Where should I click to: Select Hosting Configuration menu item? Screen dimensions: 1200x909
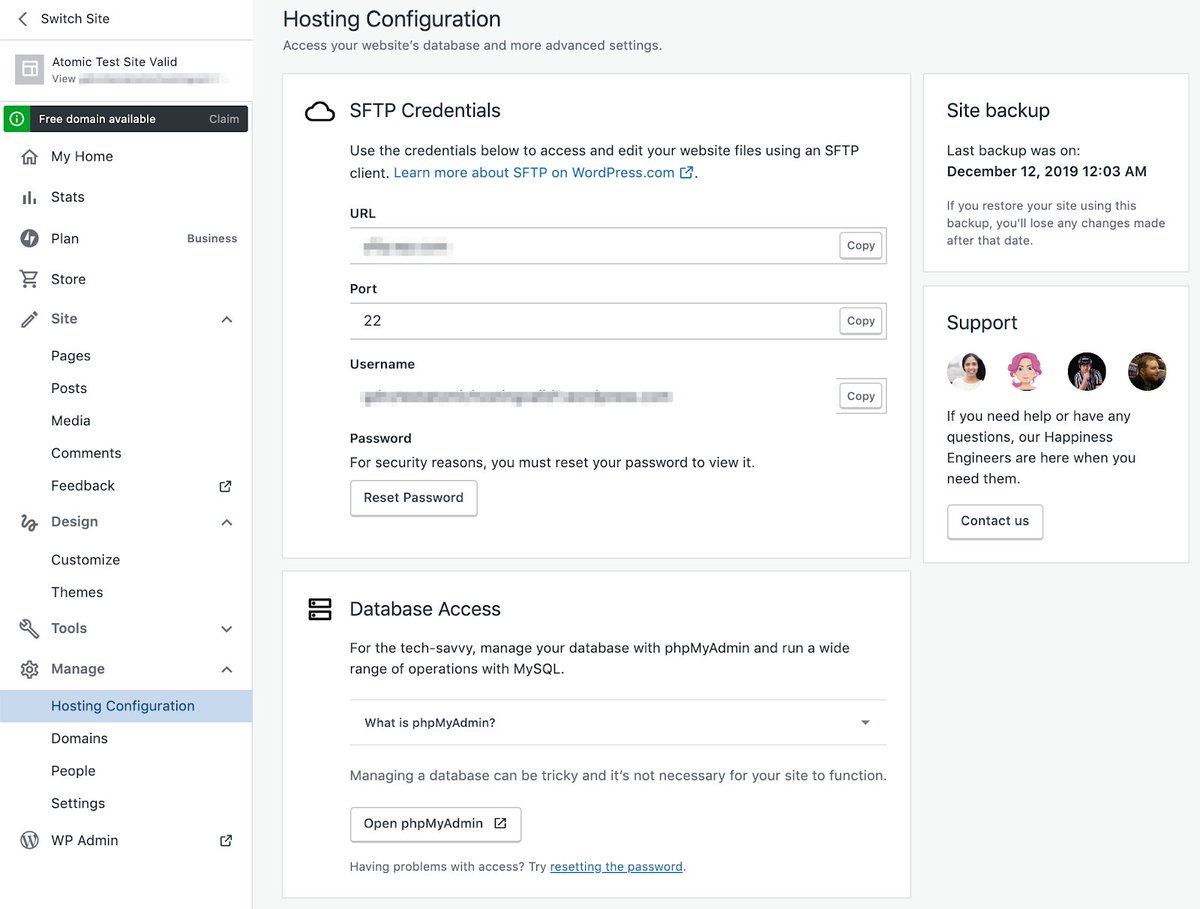pyautogui.click(x=126, y=706)
